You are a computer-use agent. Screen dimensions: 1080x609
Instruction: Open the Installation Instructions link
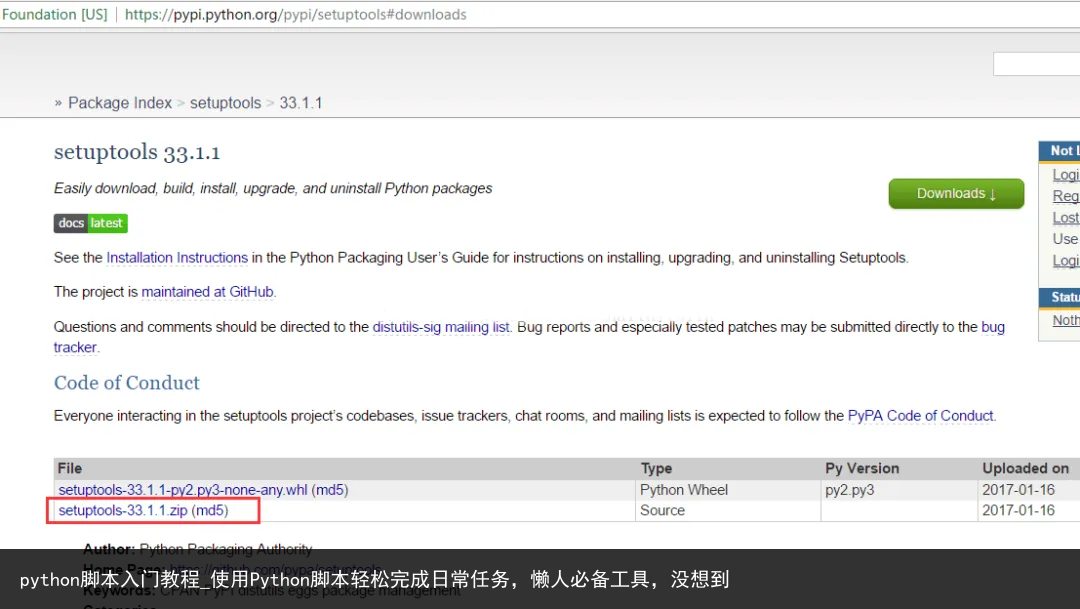(x=177, y=258)
